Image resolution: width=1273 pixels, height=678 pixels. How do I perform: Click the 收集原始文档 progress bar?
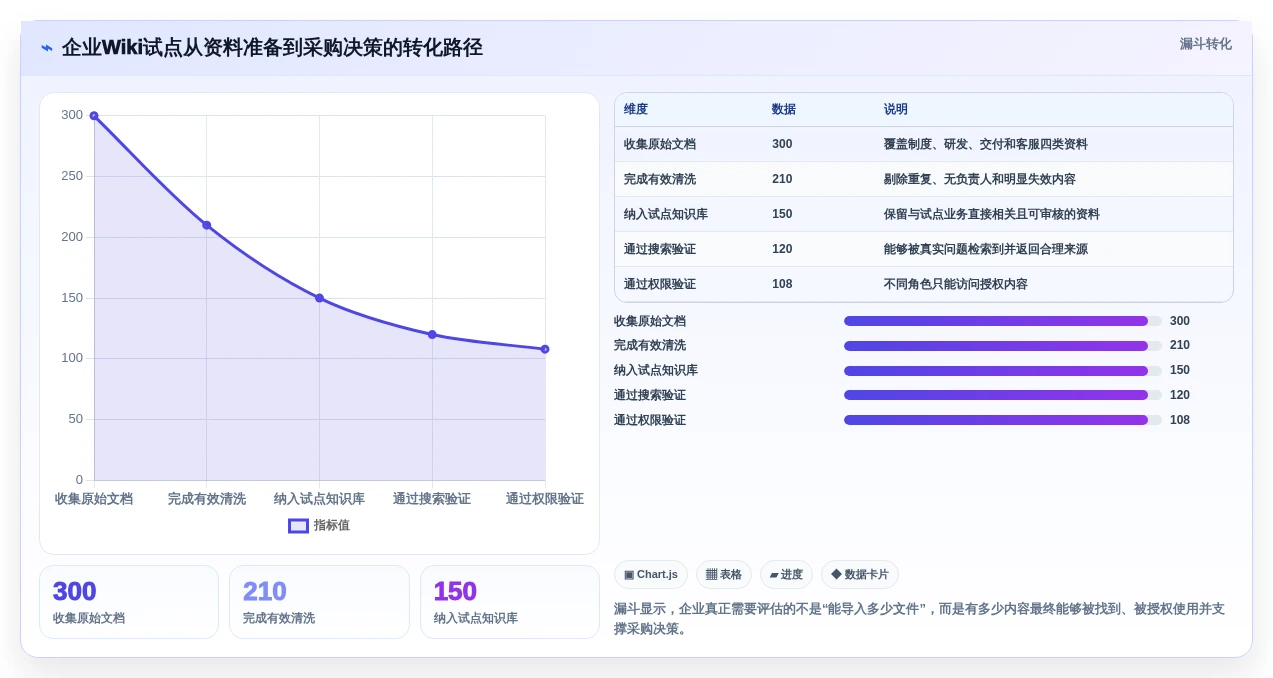1003,321
